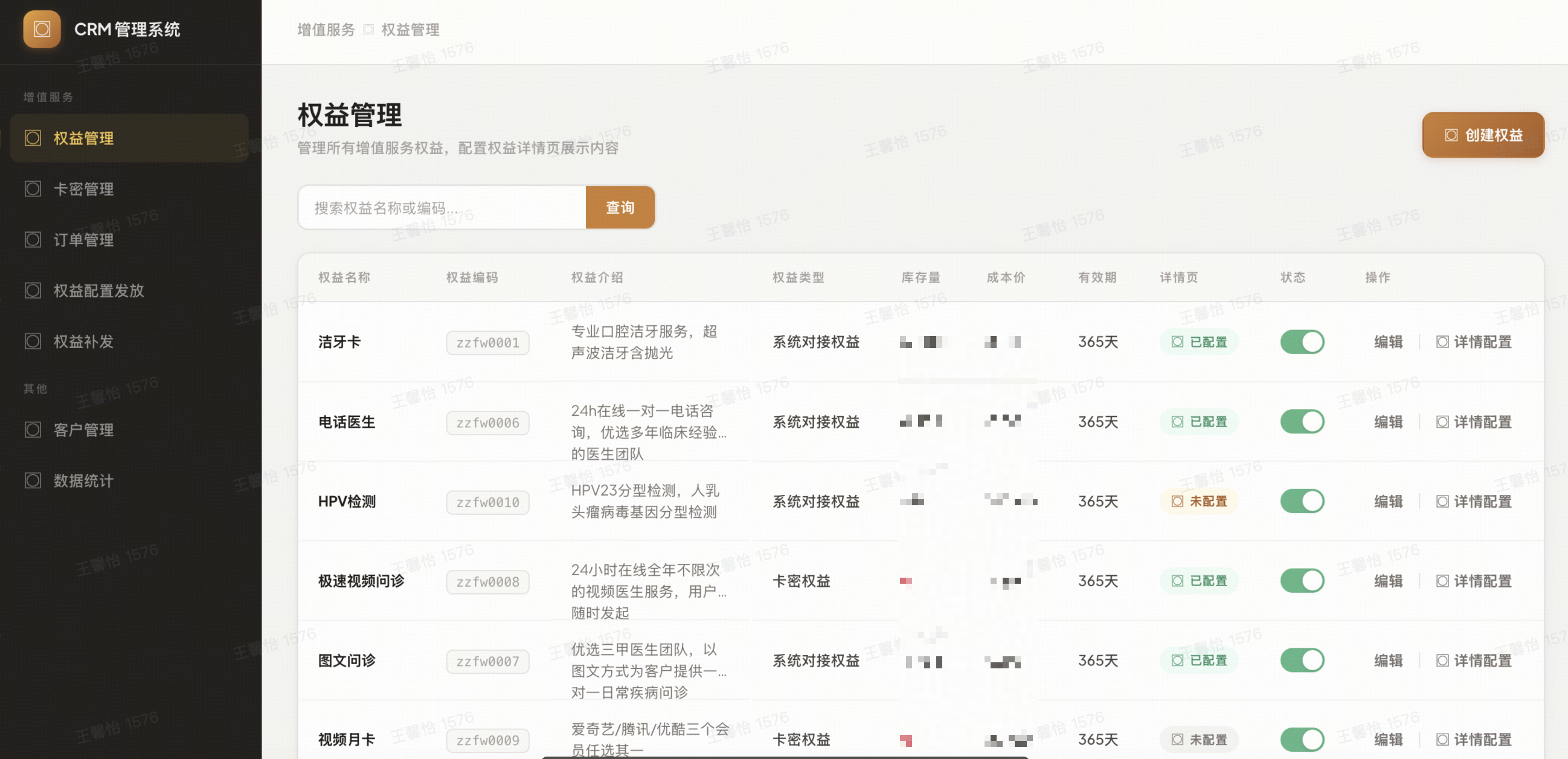This screenshot has width=1568, height=759.
Task: Disable the 洁牙卡 status toggle
Action: [x=1302, y=342]
